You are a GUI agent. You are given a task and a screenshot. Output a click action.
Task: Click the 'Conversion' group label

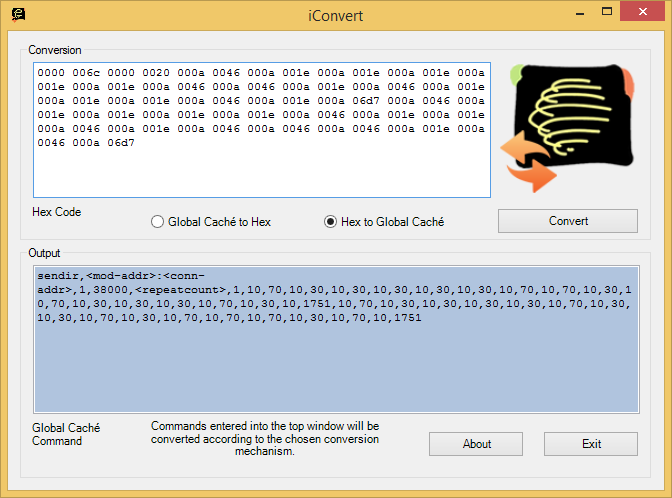point(55,50)
